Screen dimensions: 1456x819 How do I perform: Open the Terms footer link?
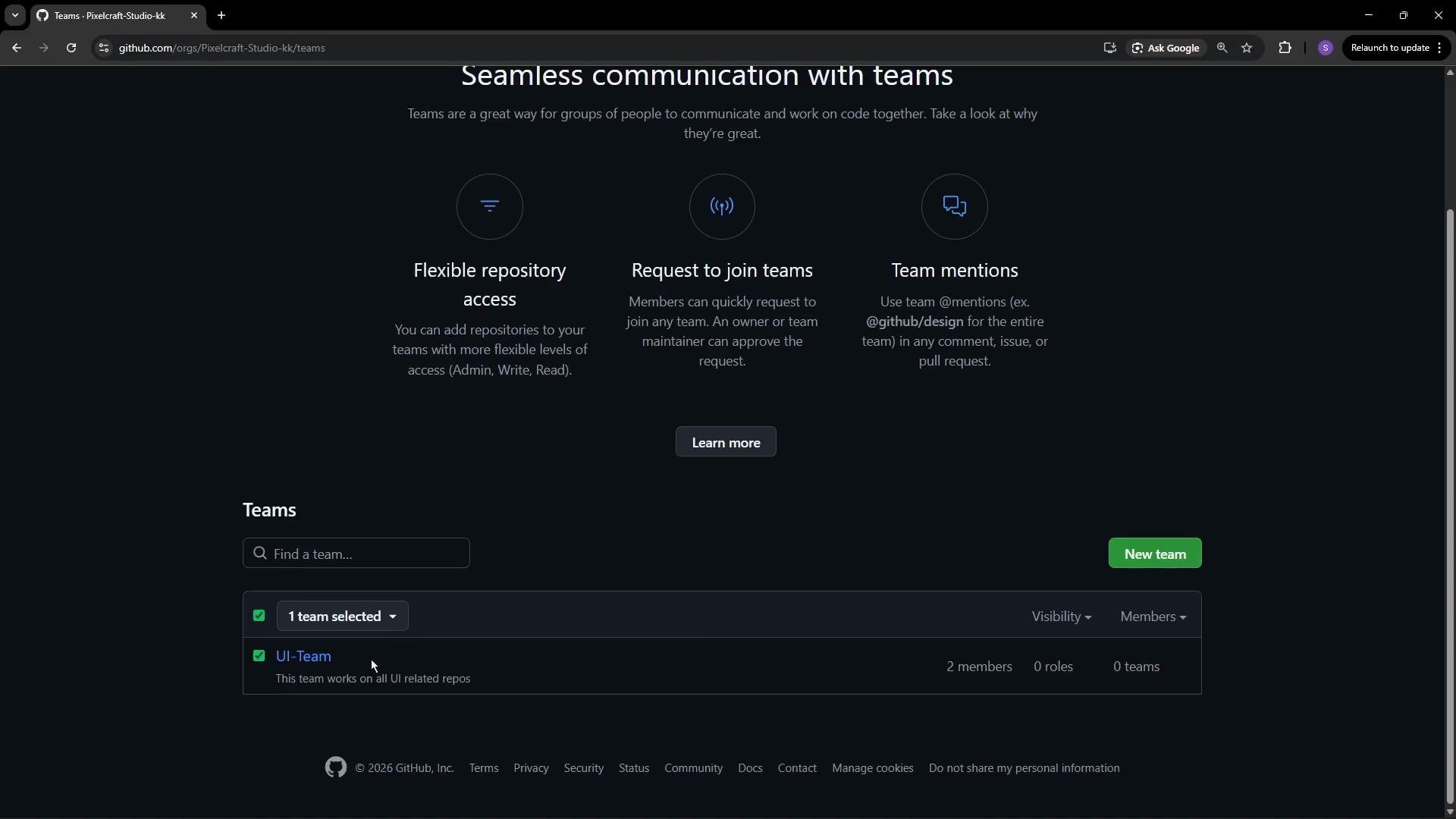point(484,768)
